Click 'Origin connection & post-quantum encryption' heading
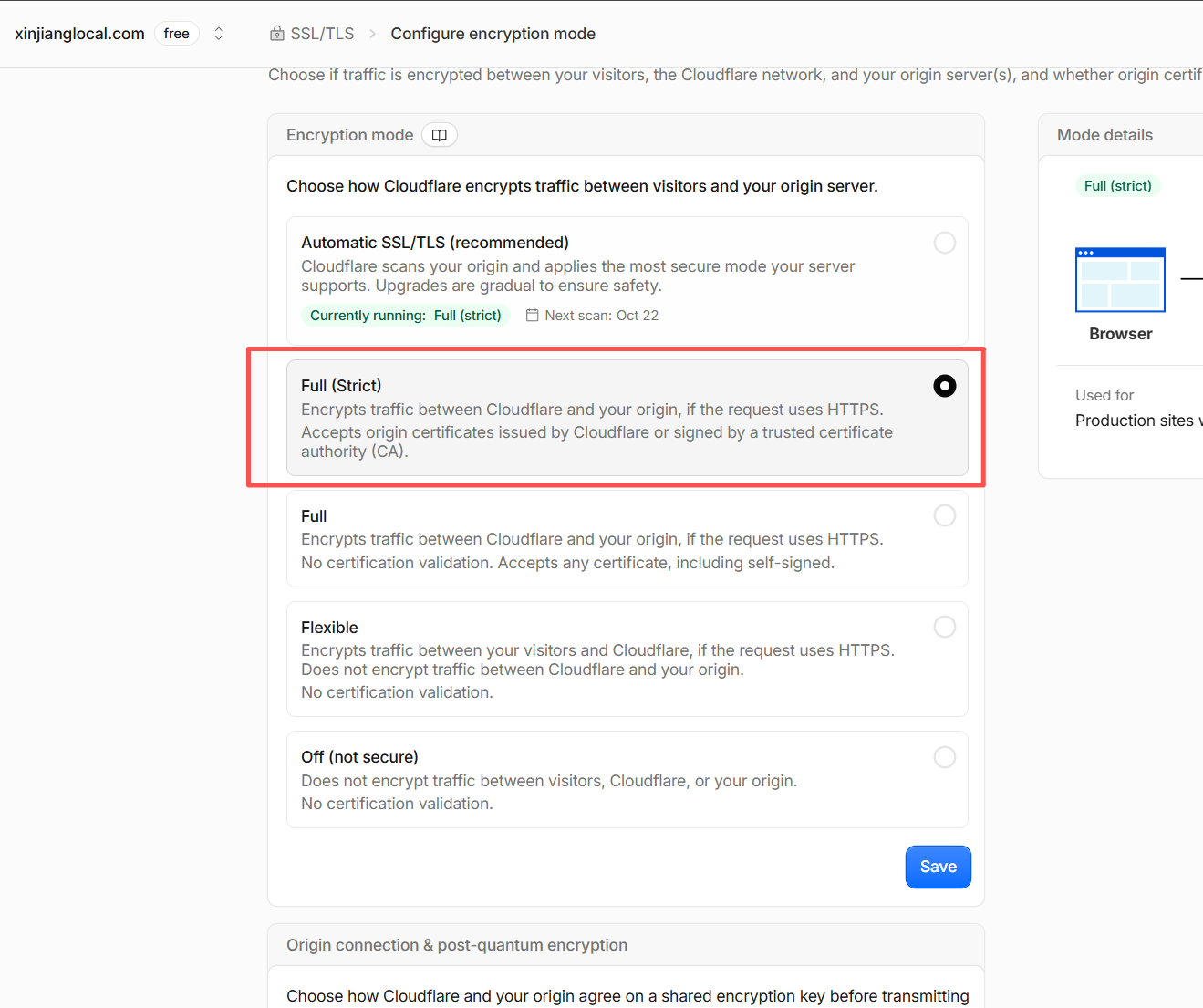The width and height of the screenshot is (1203, 1008). tap(457, 945)
